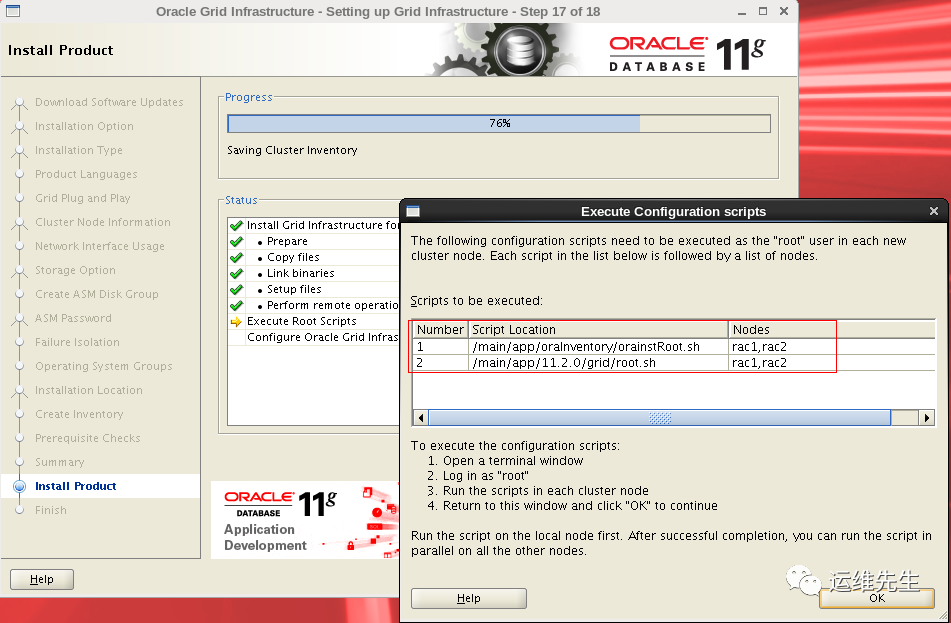Select Prerequisite Checks step

click(87, 438)
